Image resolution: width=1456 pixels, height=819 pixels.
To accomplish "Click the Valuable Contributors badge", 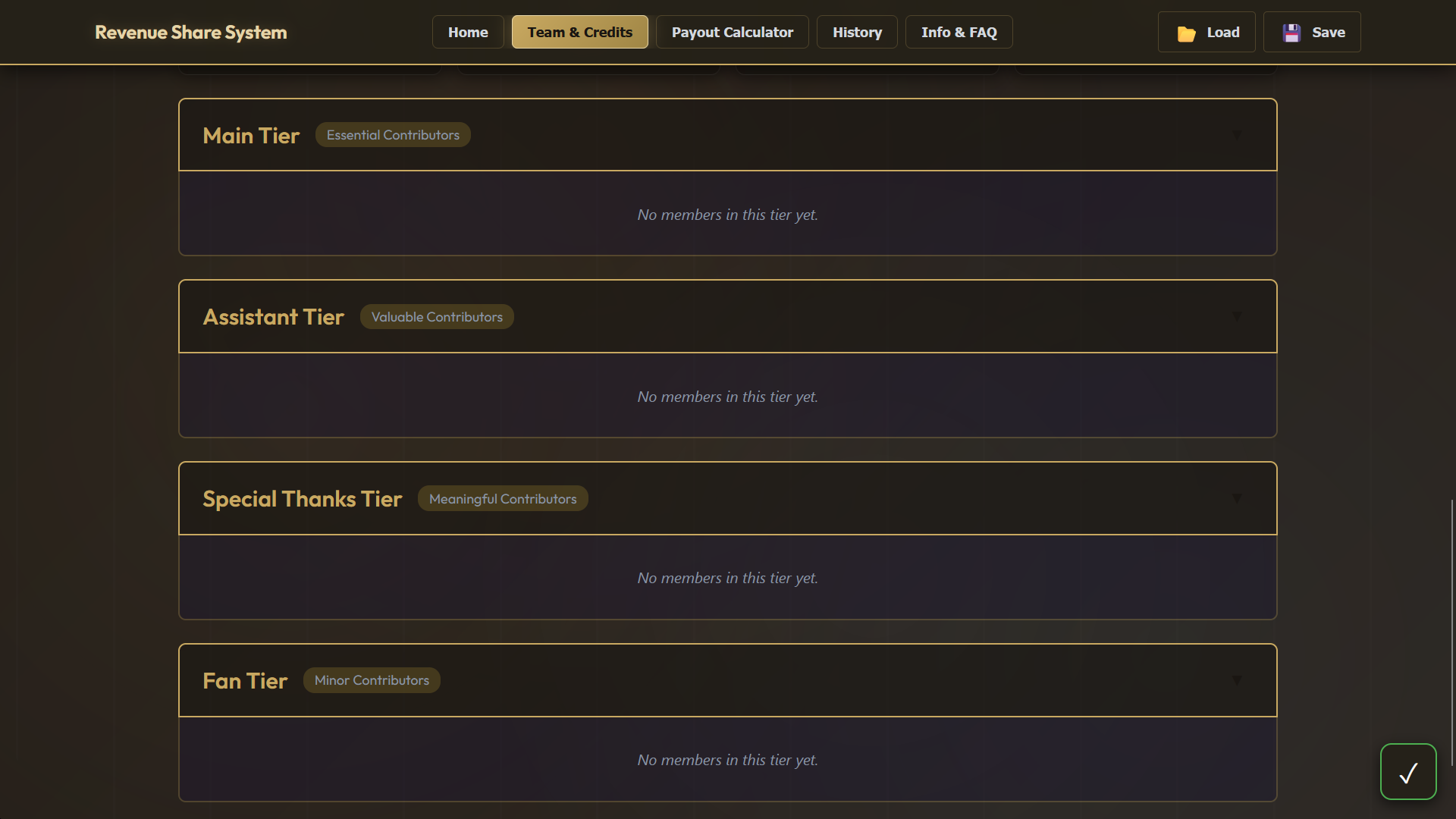I will [x=437, y=316].
